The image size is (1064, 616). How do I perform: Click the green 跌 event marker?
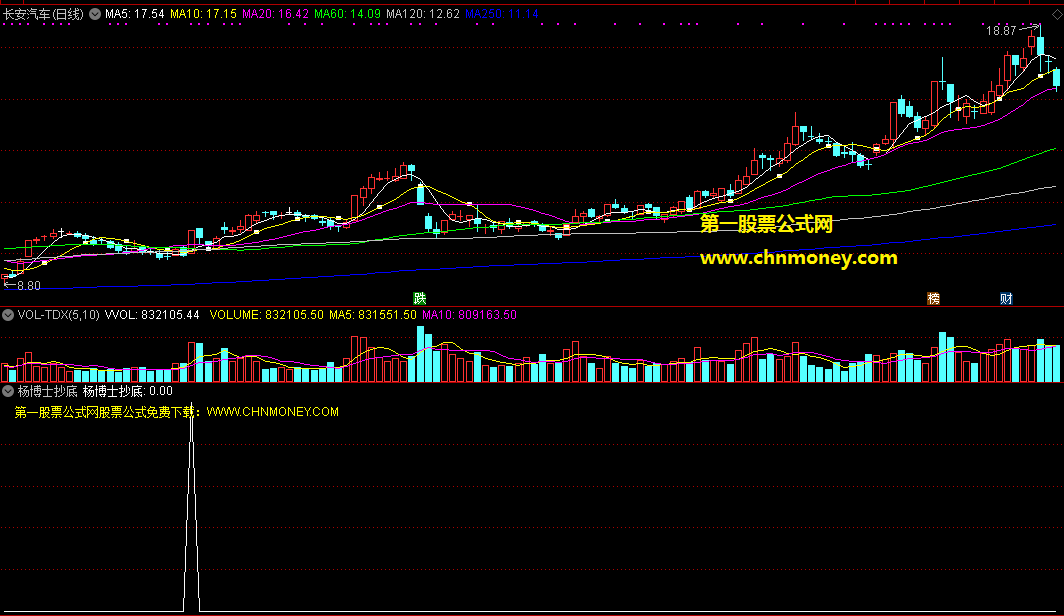pyautogui.click(x=419, y=299)
